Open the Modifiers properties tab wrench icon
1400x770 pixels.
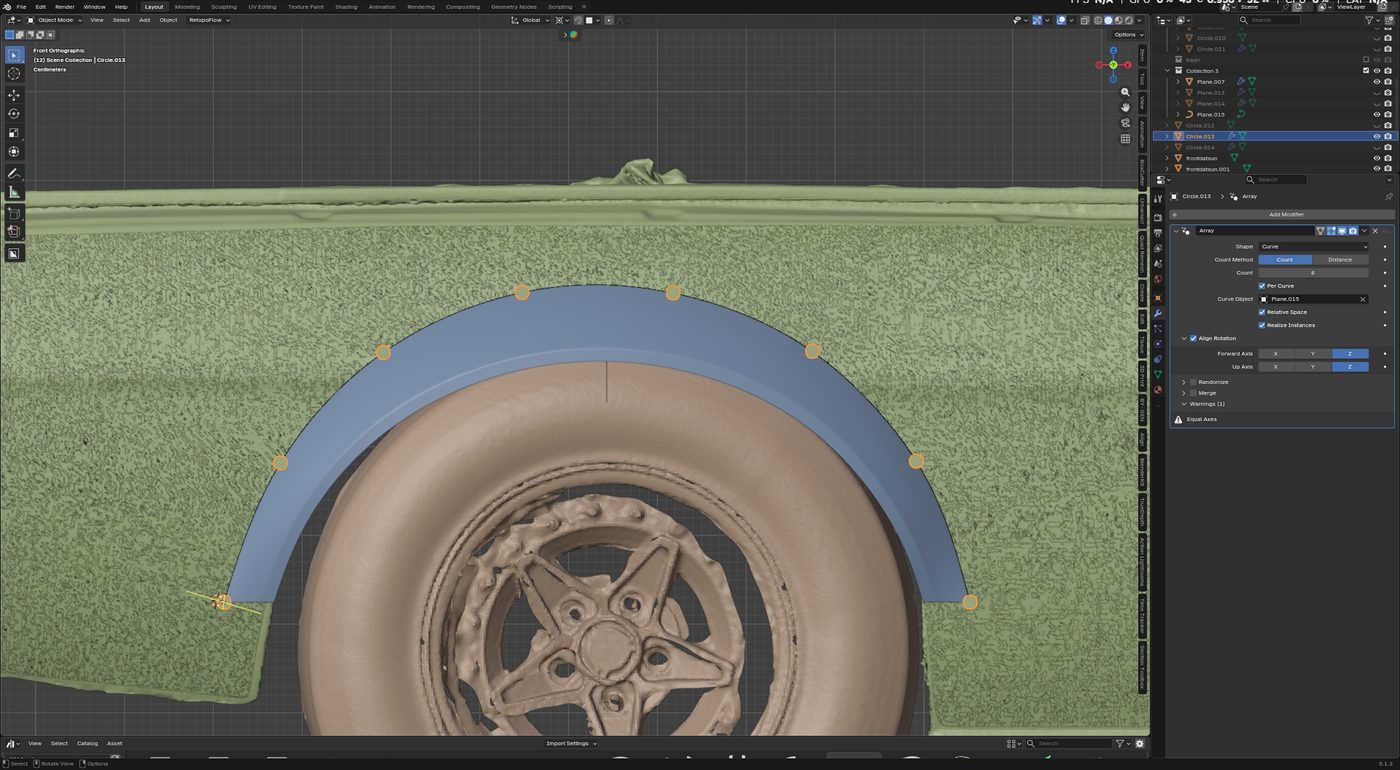click(1158, 313)
